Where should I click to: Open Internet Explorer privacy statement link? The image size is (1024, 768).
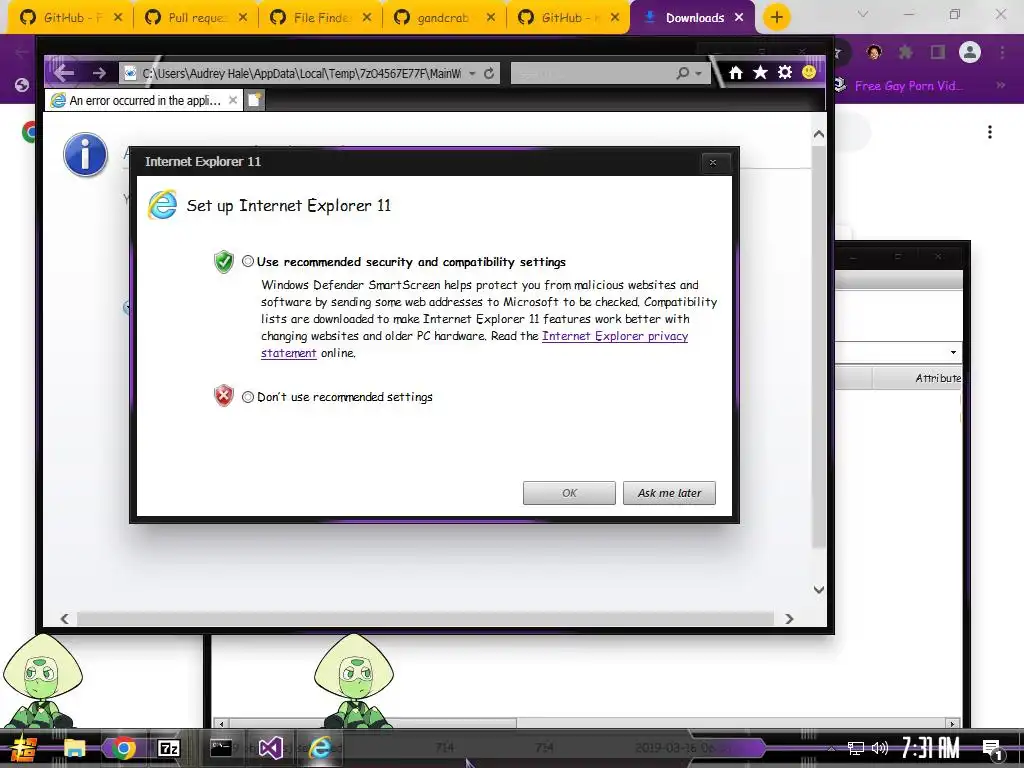click(615, 336)
